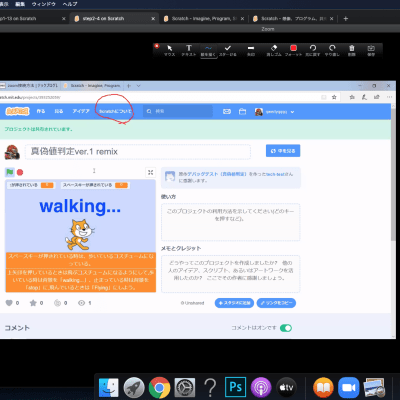Click the instructions 使い方 text box
The image size is (400, 400).
click(x=230, y=222)
